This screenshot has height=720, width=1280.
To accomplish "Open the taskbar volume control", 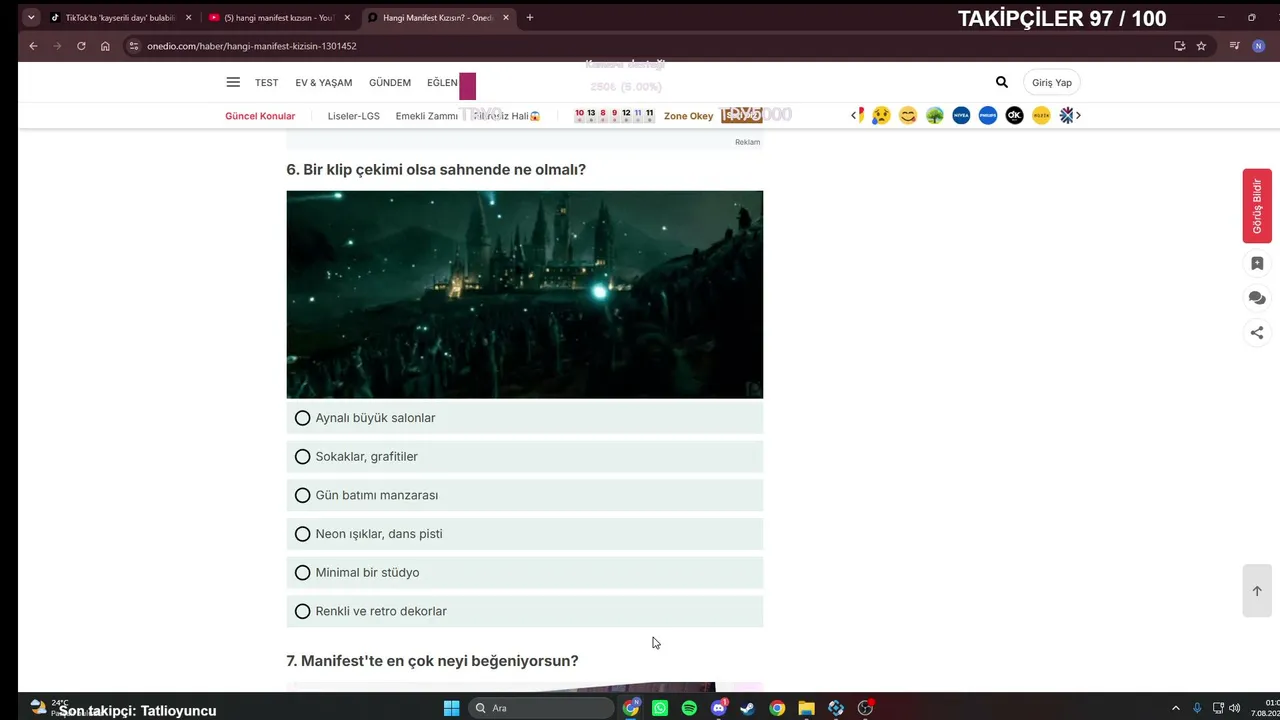I will click(1234, 708).
